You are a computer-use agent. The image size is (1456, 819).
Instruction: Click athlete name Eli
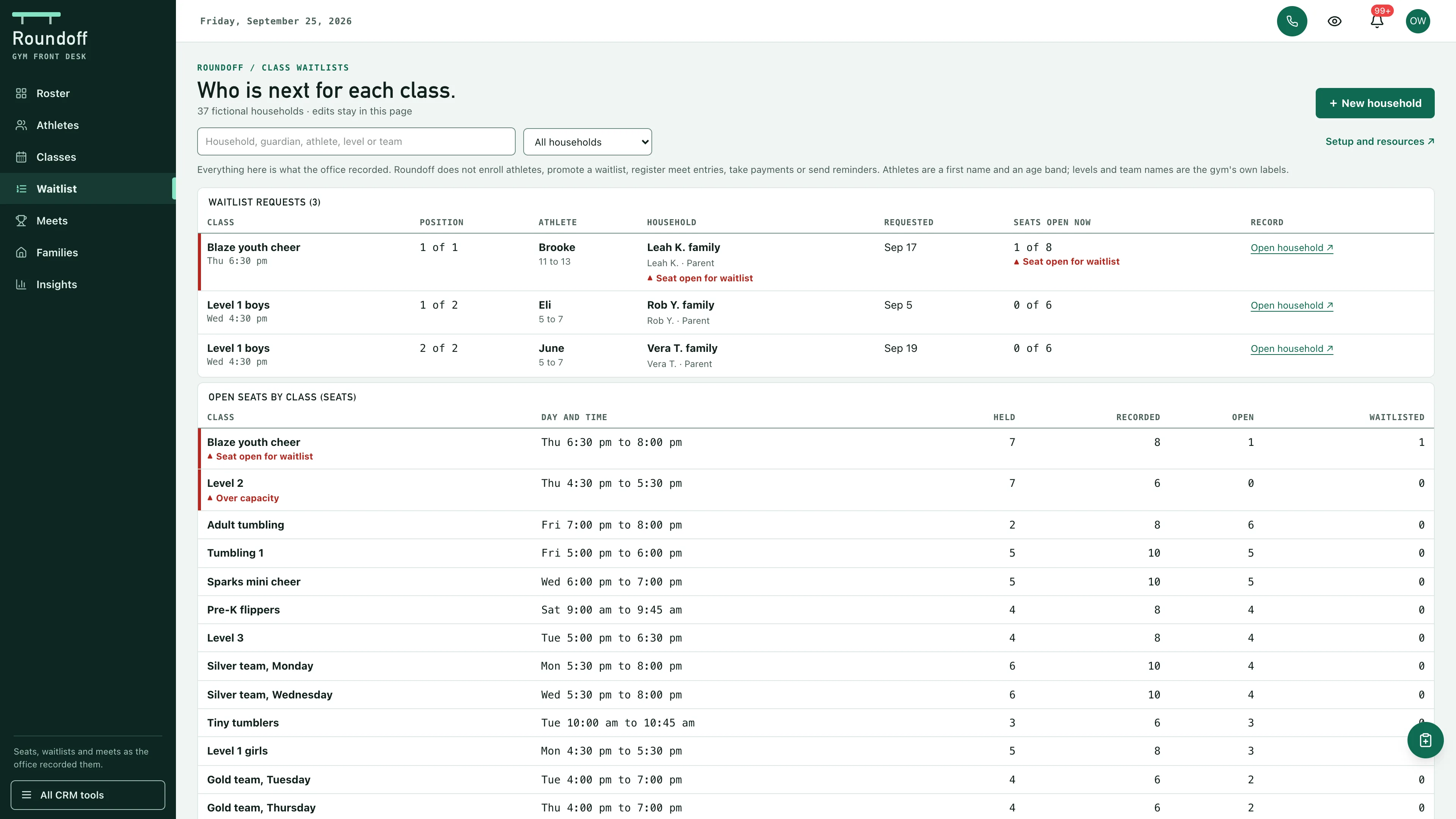pos(544,304)
